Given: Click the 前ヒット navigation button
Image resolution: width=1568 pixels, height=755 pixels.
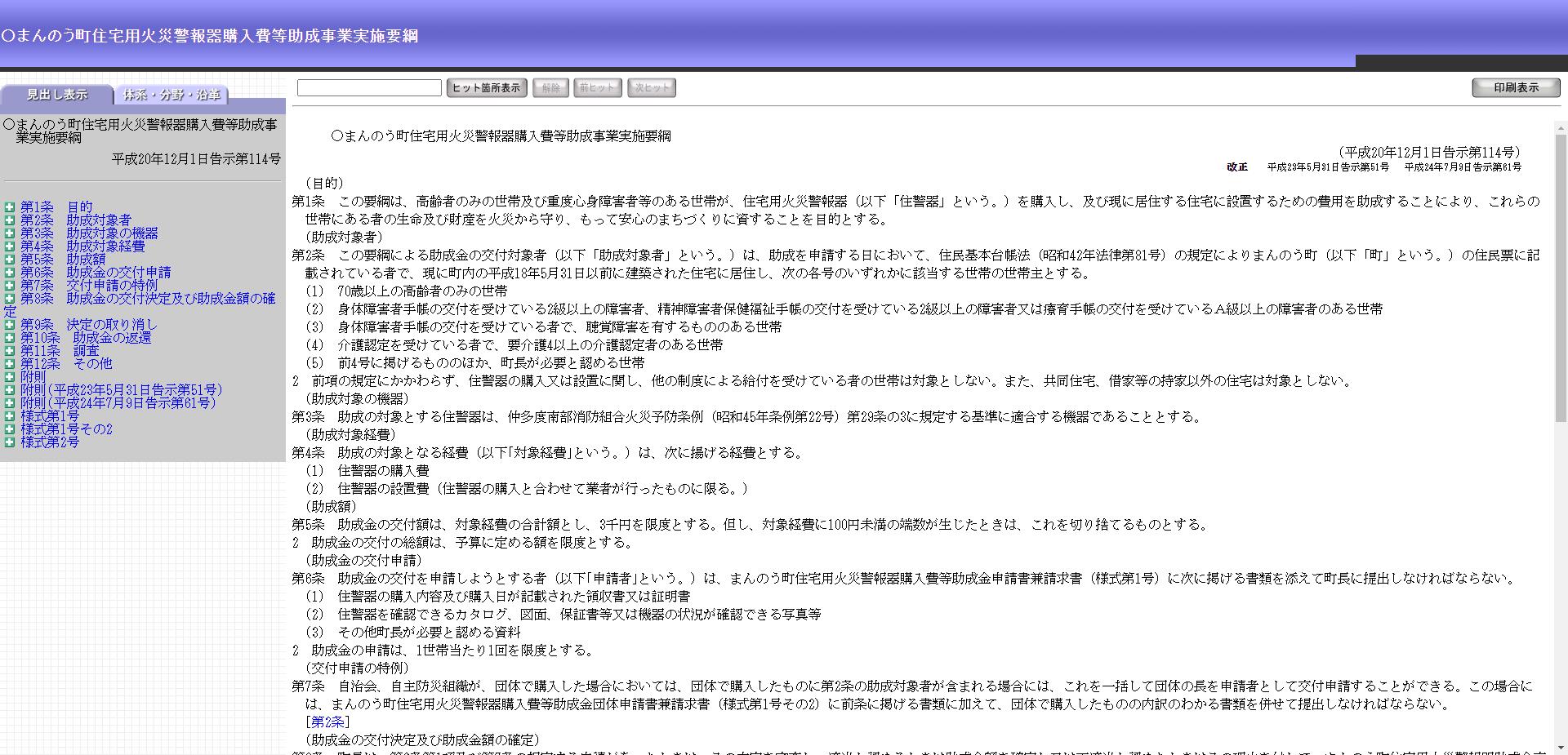Looking at the screenshot, I should [x=597, y=87].
